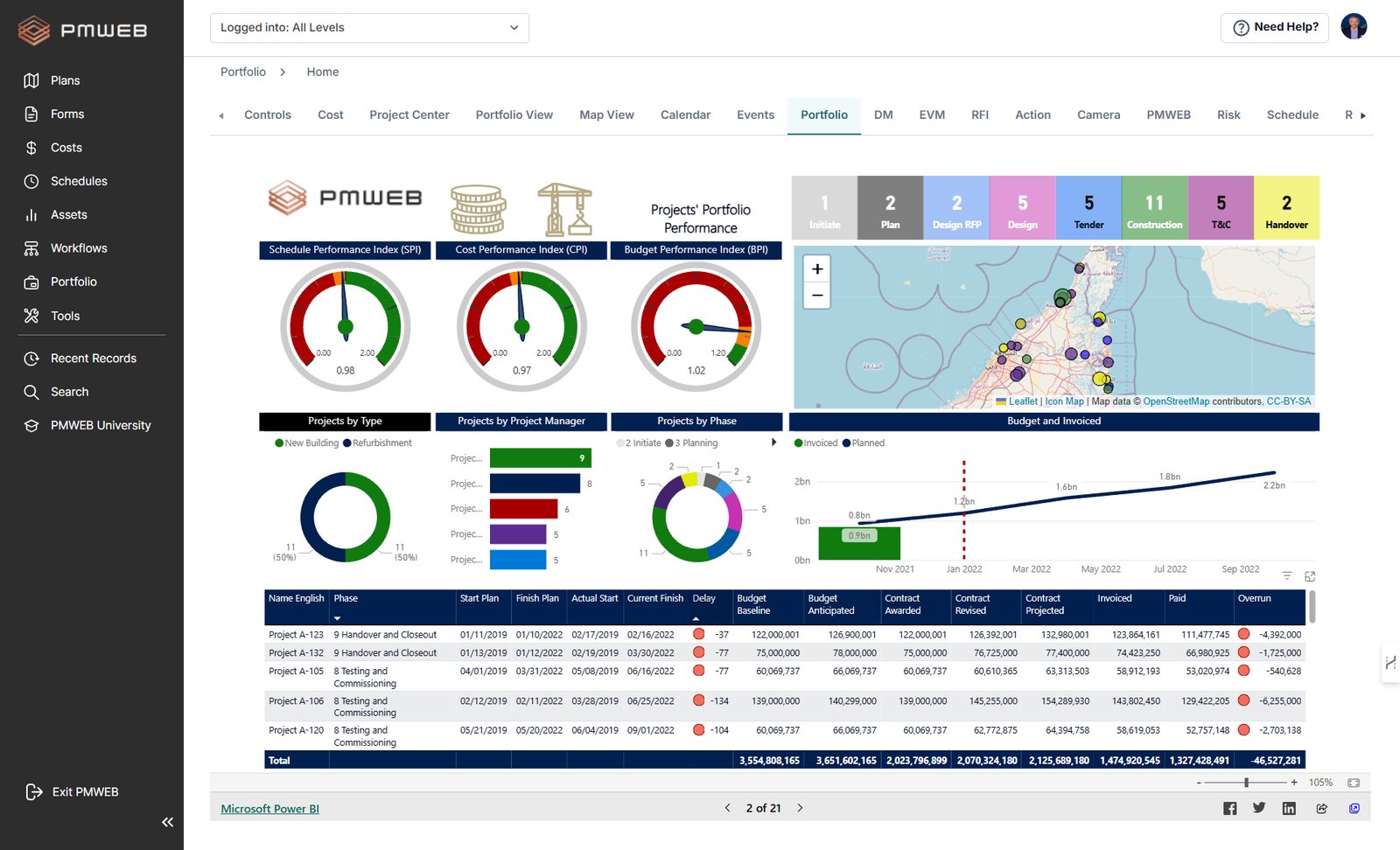Click the table vertical scrollbar
The image size is (1400, 850).
tap(1312, 606)
